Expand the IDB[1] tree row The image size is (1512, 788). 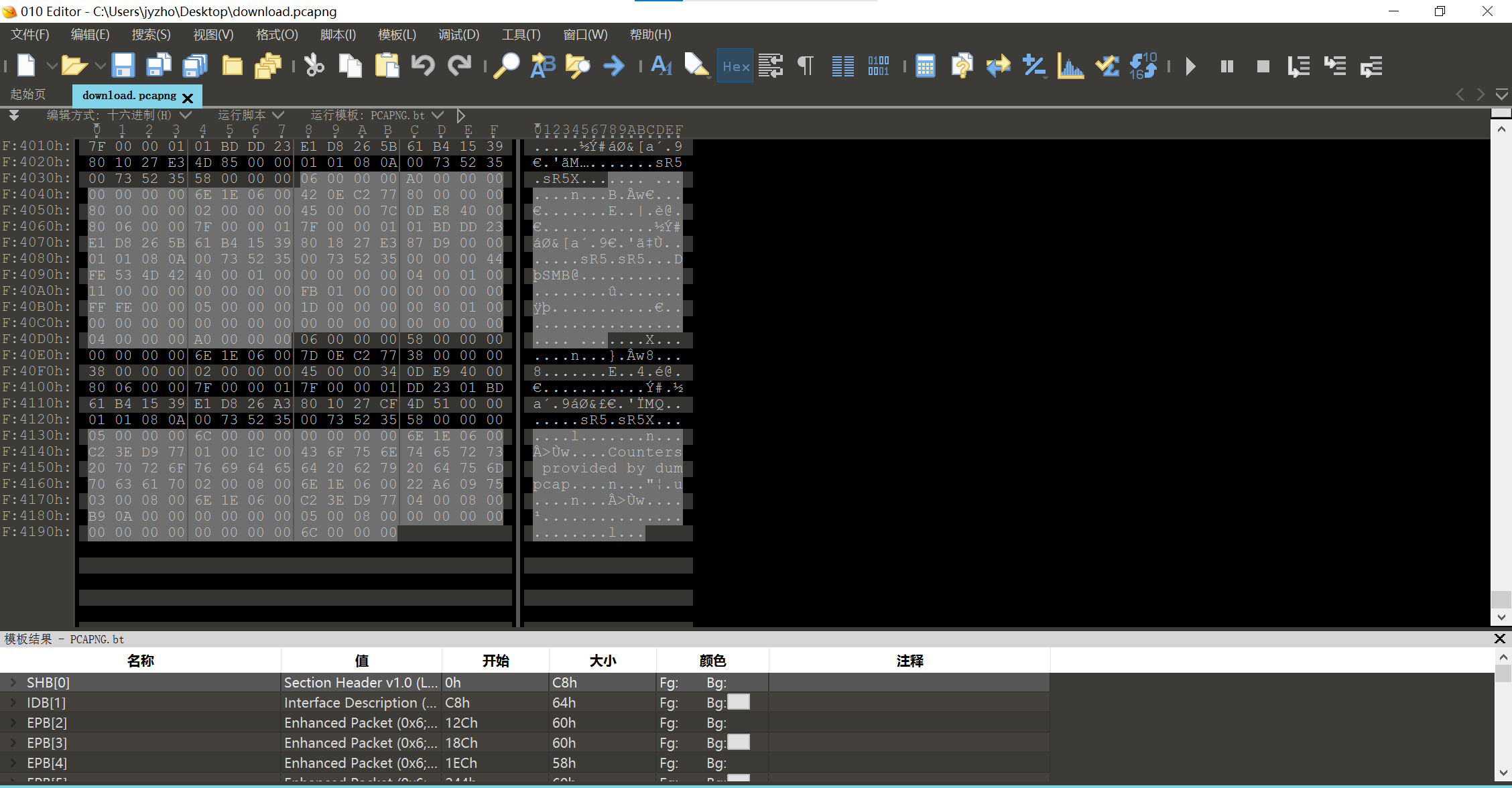point(13,703)
